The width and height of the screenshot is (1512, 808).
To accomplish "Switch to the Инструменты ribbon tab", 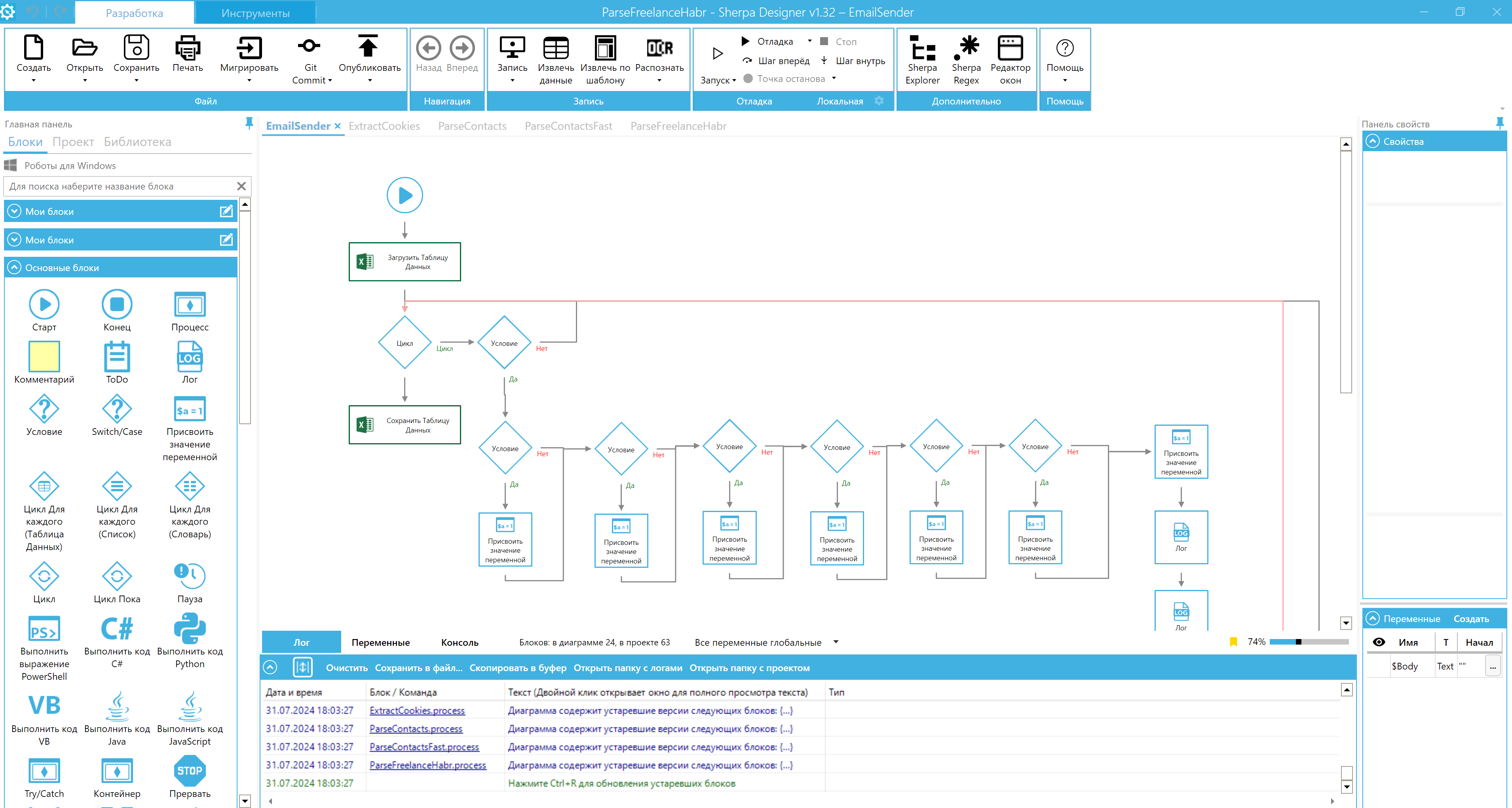I will [x=255, y=13].
